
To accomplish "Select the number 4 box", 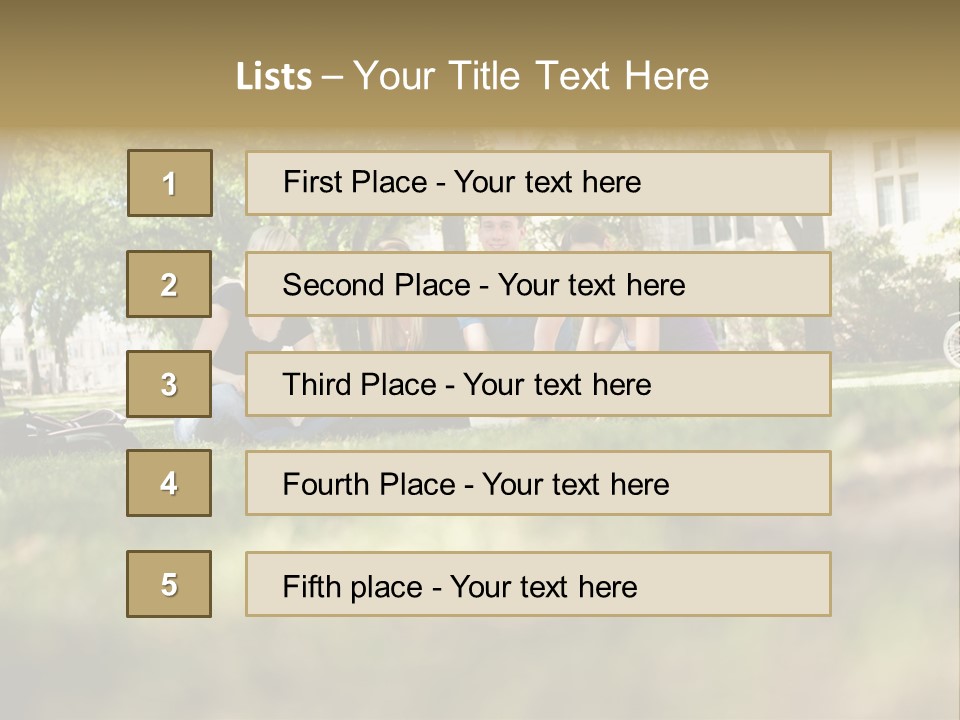I will (x=169, y=483).
